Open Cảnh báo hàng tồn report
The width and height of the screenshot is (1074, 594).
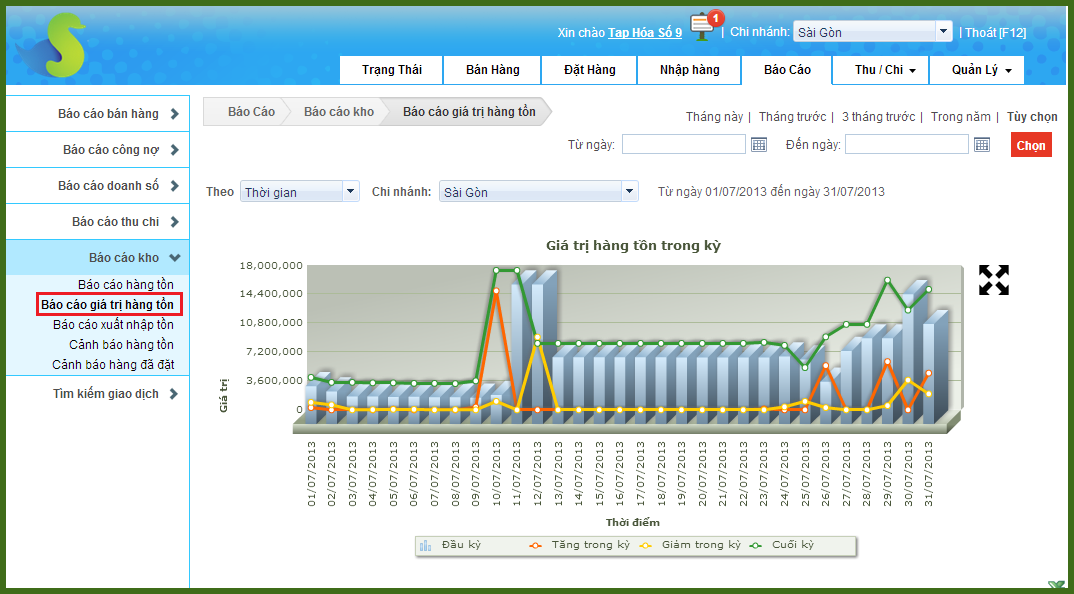point(121,344)
